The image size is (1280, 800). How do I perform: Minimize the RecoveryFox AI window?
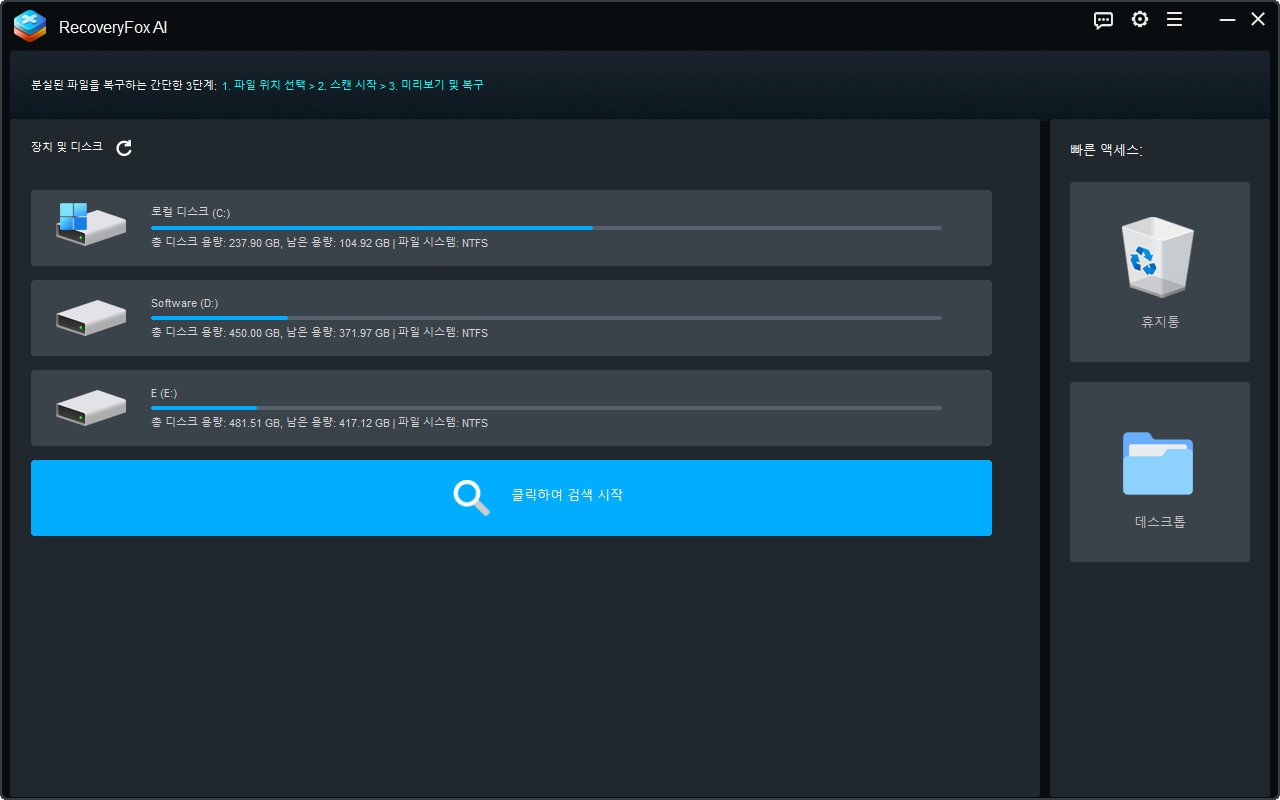(1226, 20)
